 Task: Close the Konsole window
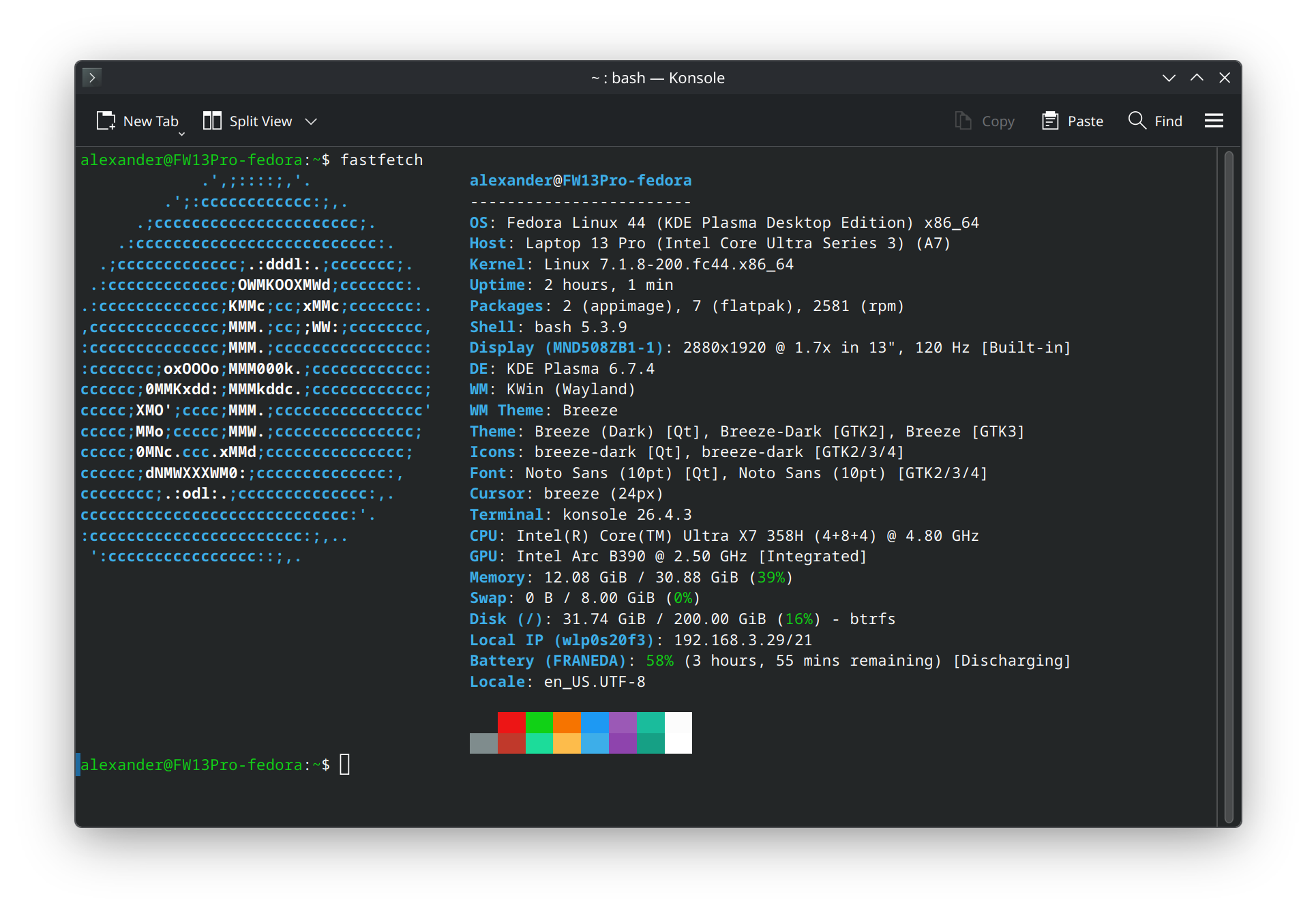coord(1225,78)
